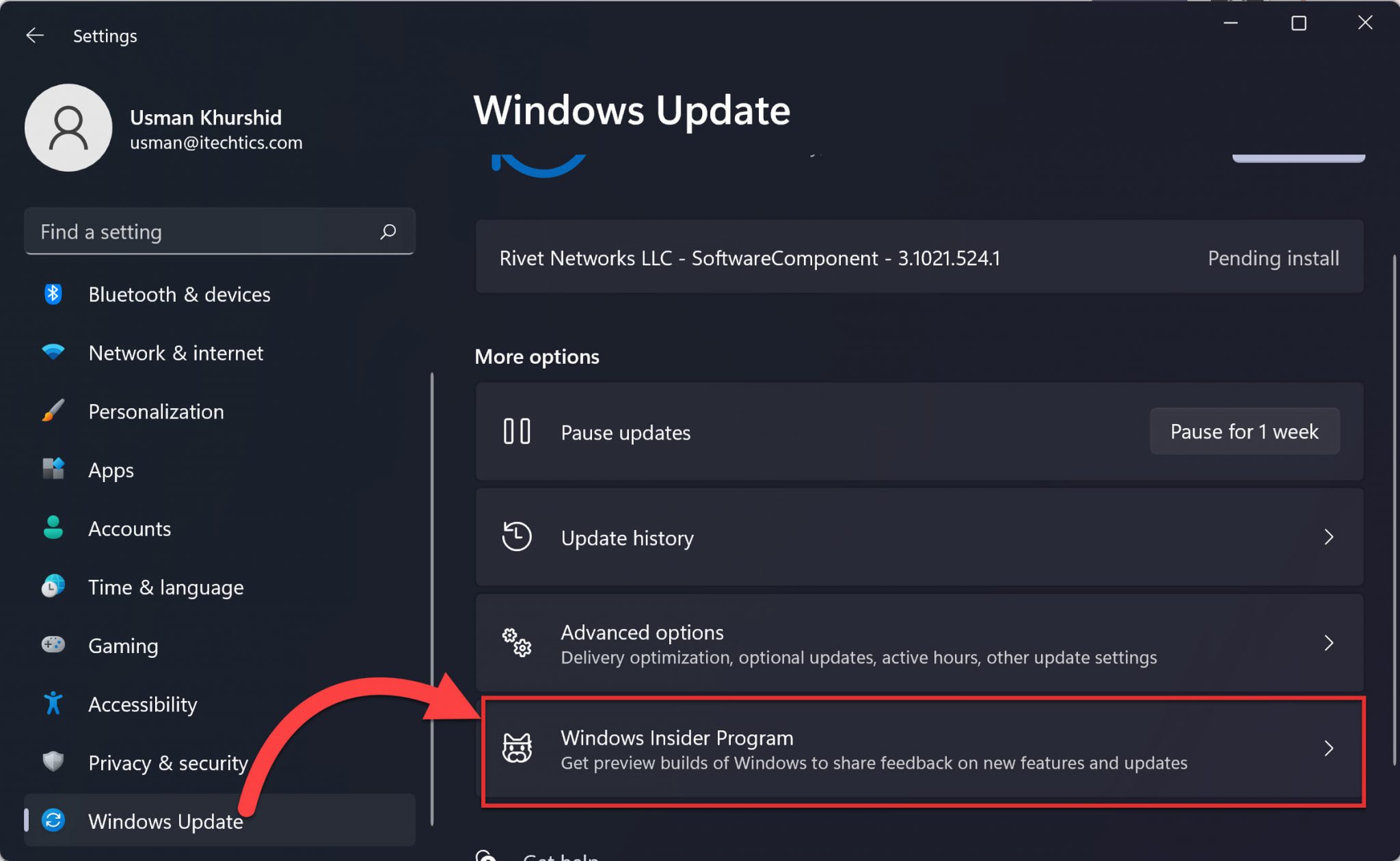The image size is (1400, 861).
Task: Click the Windows Insider Program ninja cat icon
Action: coord(518,748)
